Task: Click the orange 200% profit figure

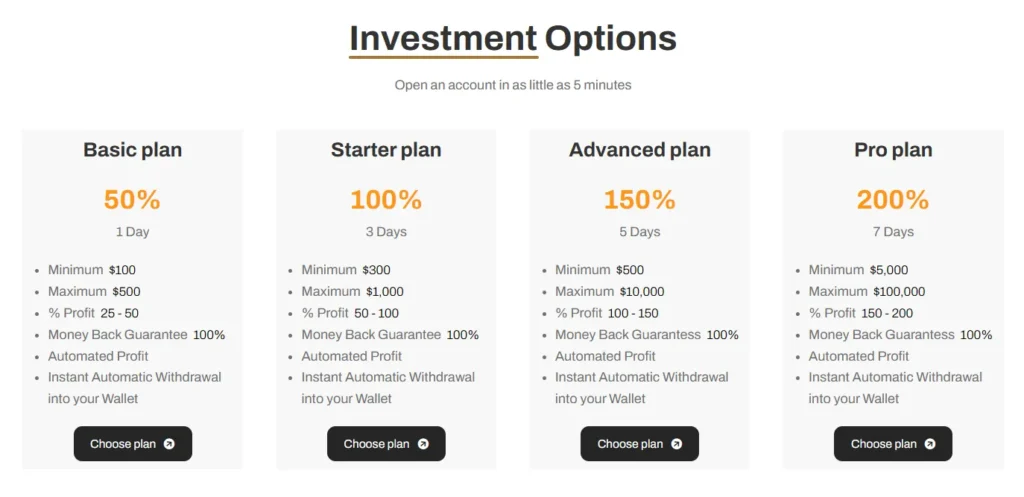Action: pyautogui.click(x=893, y=200)
